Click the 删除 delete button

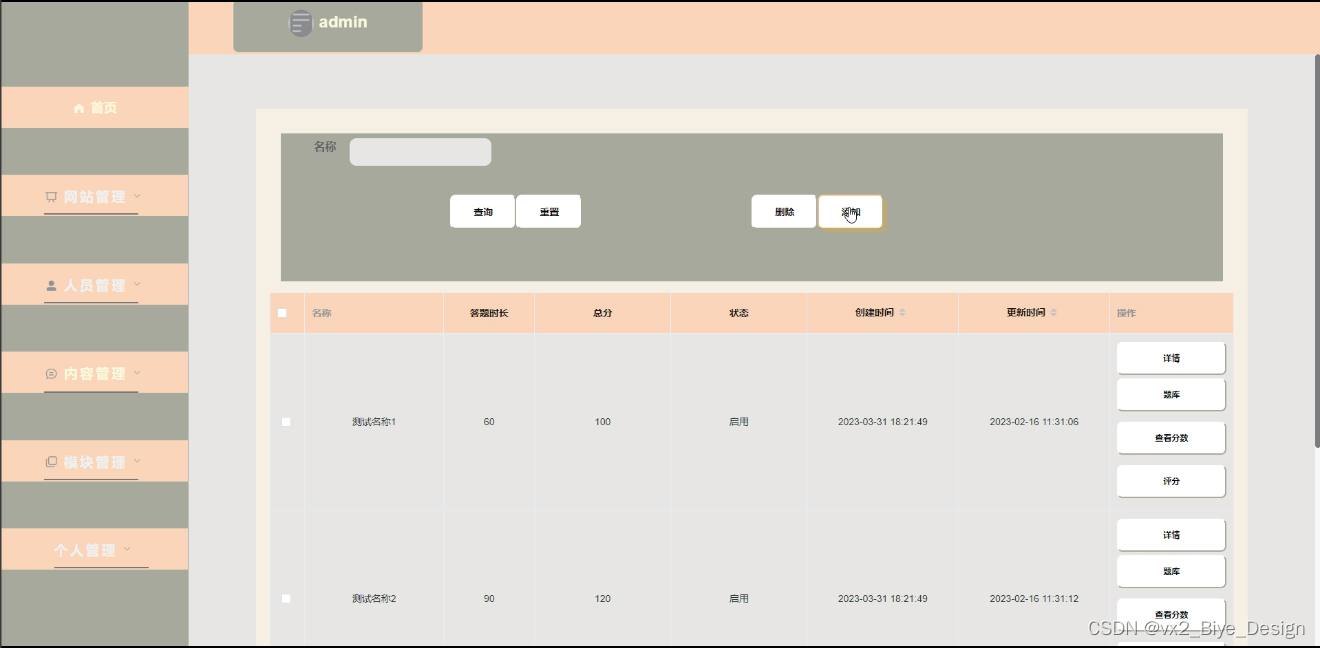(784, 212)
